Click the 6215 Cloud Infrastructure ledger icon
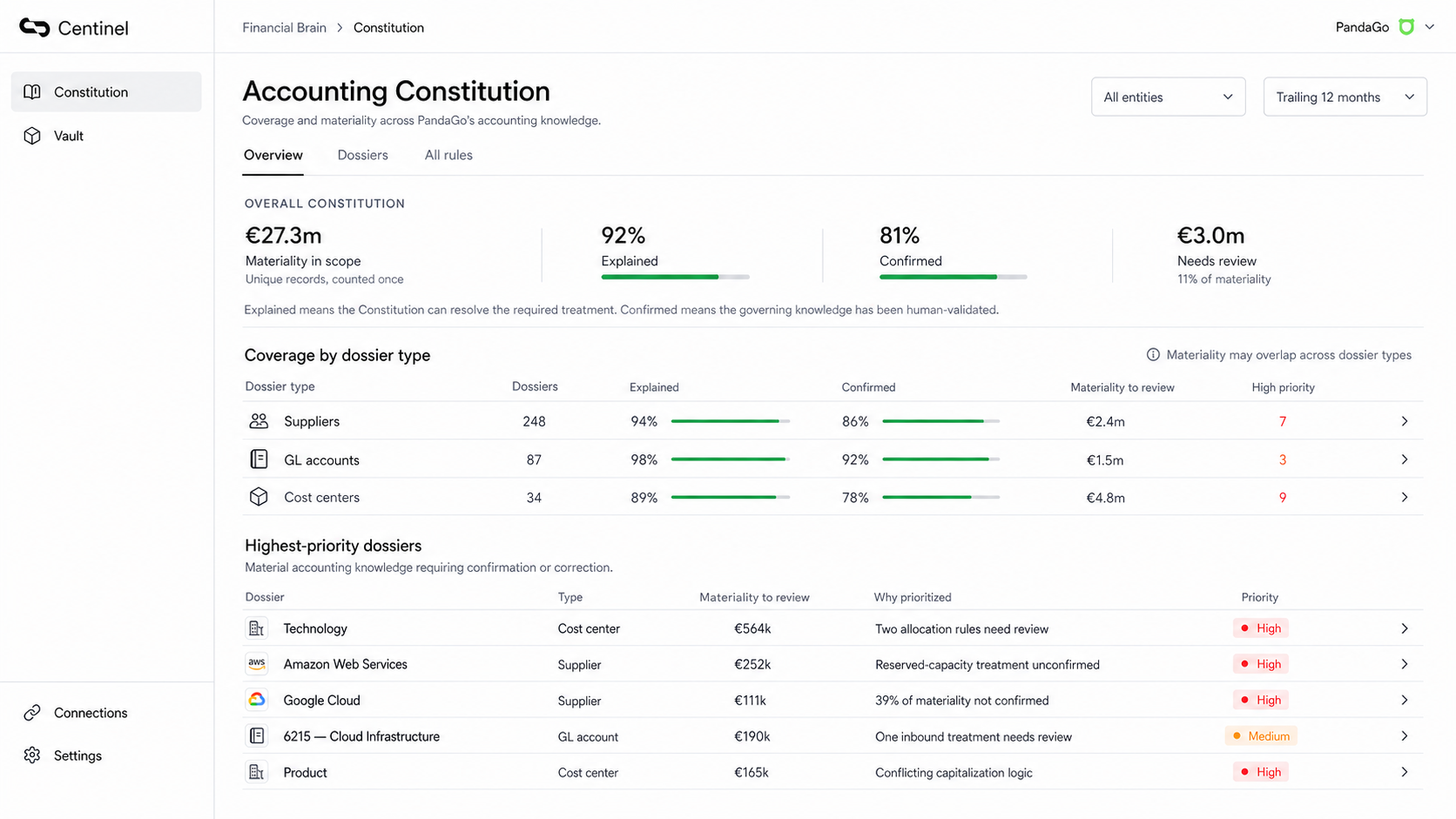The width and height of the screenshot is (1456, 819). [x=257, y=736]
